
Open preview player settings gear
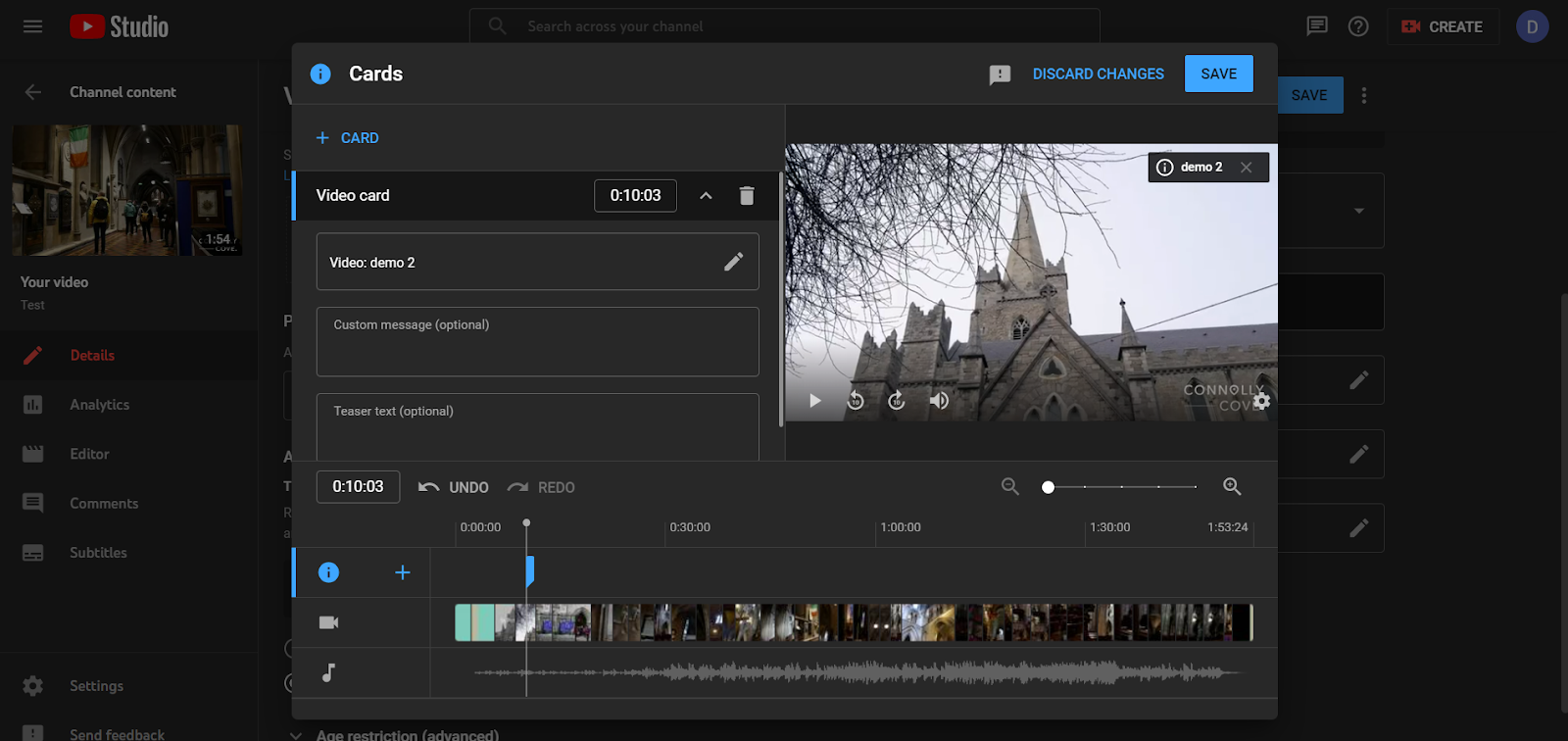(x=1261, y=401)
